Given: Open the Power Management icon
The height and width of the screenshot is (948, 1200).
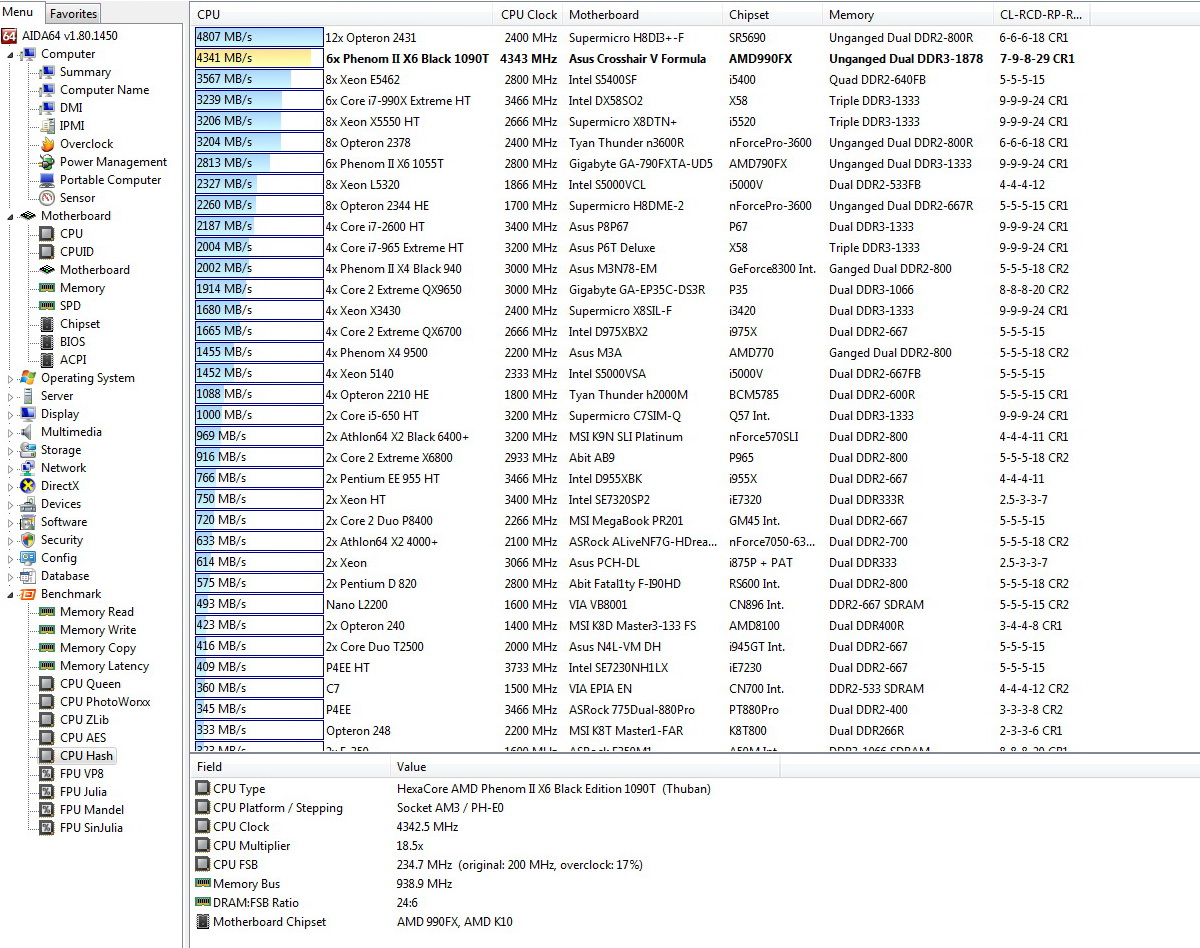Looking at the screenshot, I should tap(47, 162).
